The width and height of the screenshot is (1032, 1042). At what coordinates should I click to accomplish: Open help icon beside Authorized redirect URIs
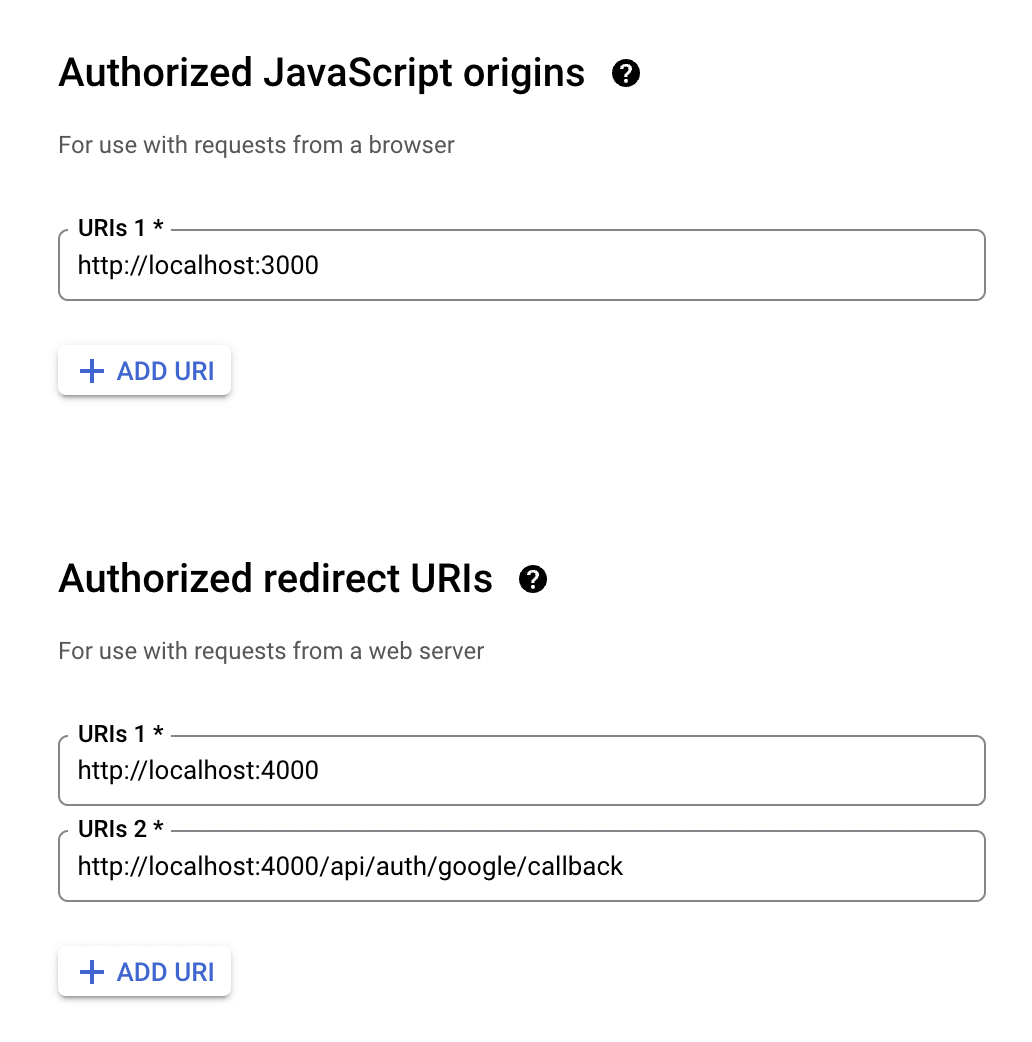(x=533, y=579)
